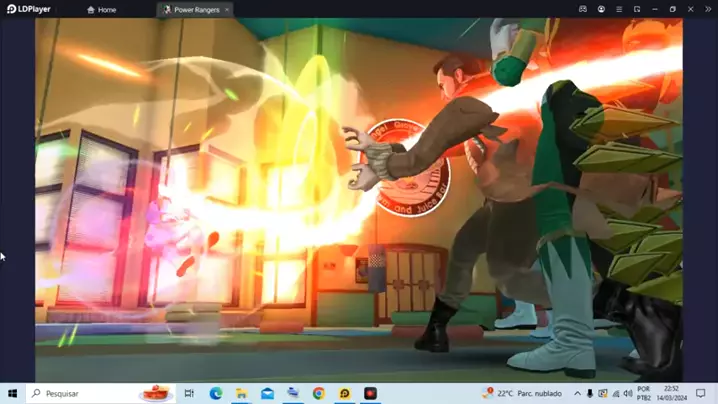Launch Microsoft Edge from taskbar
718x404 pixels.
(215, 394)
